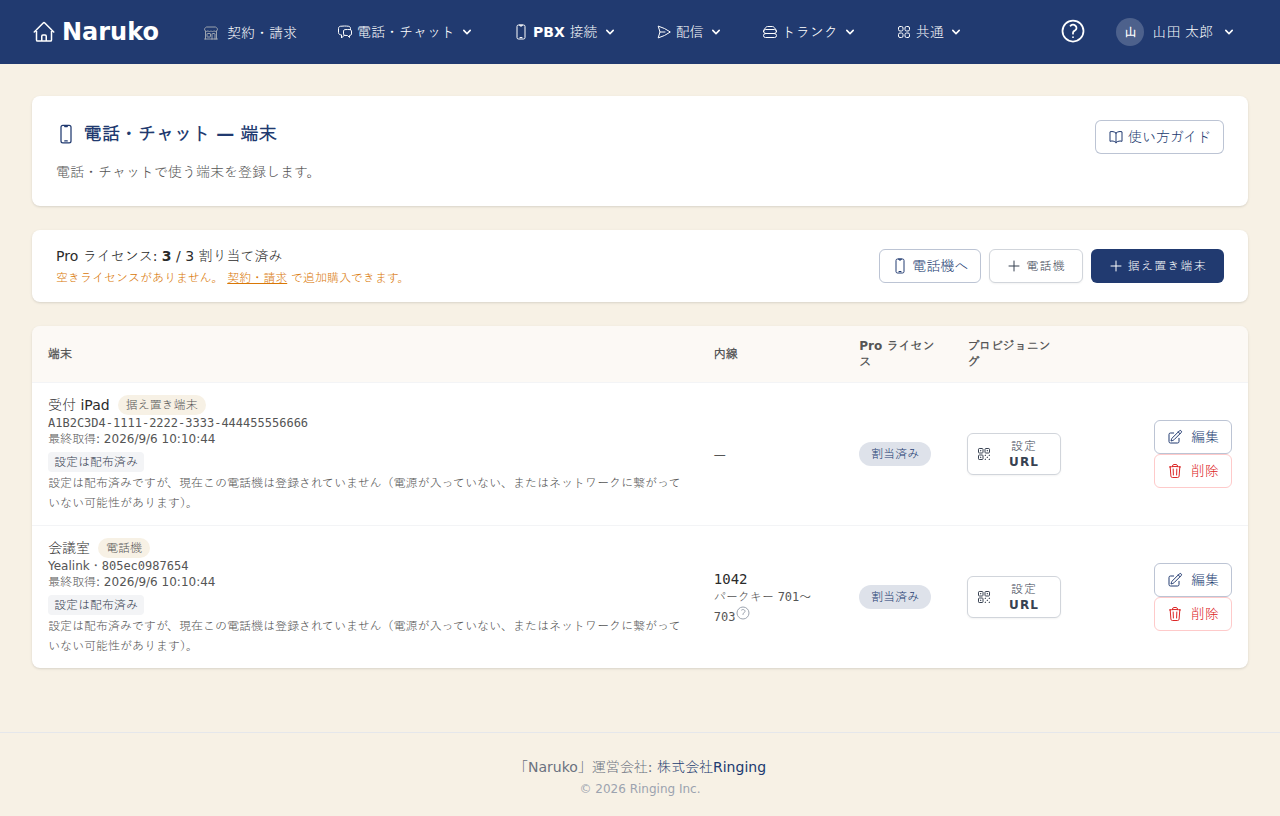Click the QR icon in 会議室 row
Screen dimensions: 1280x816
click(984, 597)
